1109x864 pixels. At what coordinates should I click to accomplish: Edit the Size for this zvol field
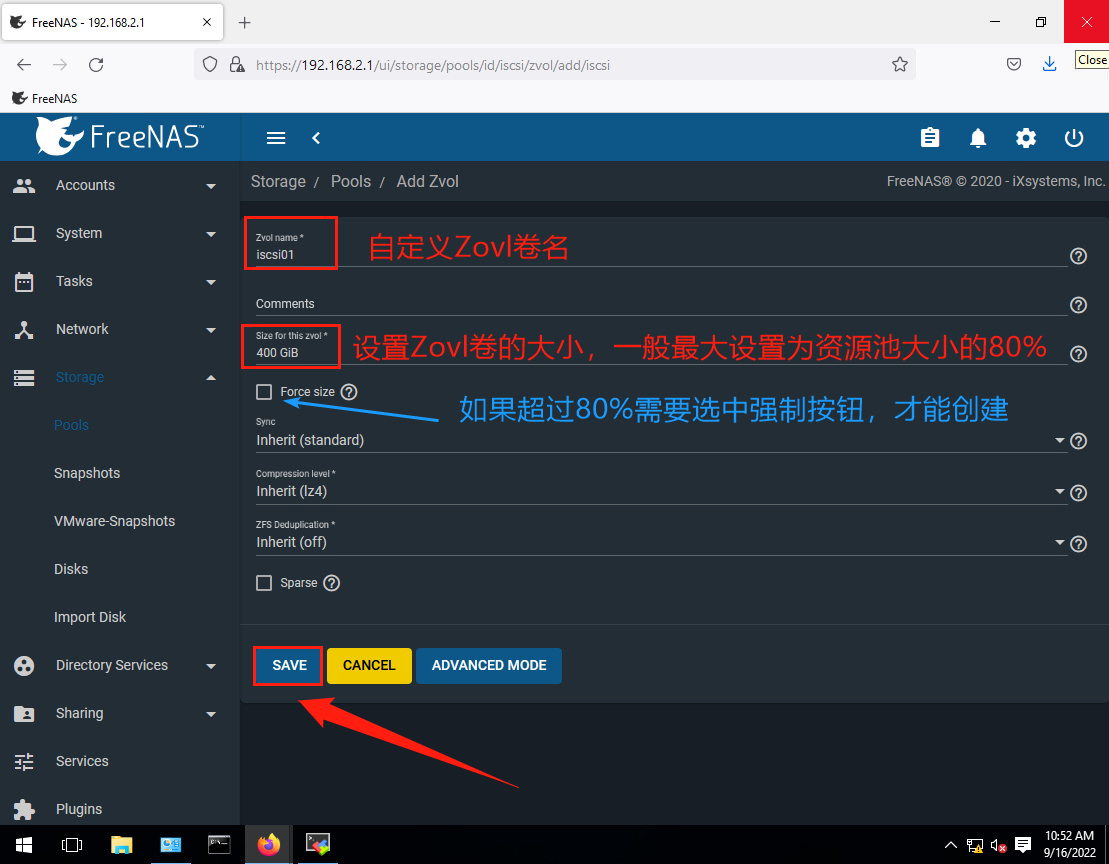click(660, 352)
